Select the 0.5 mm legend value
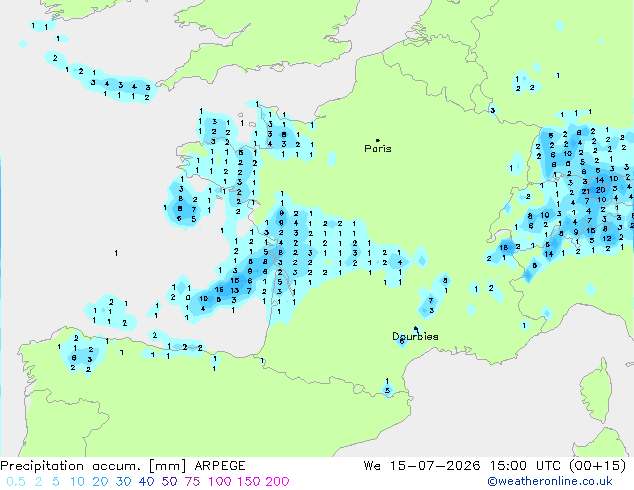The image size is (634, 490). point(16,482)
